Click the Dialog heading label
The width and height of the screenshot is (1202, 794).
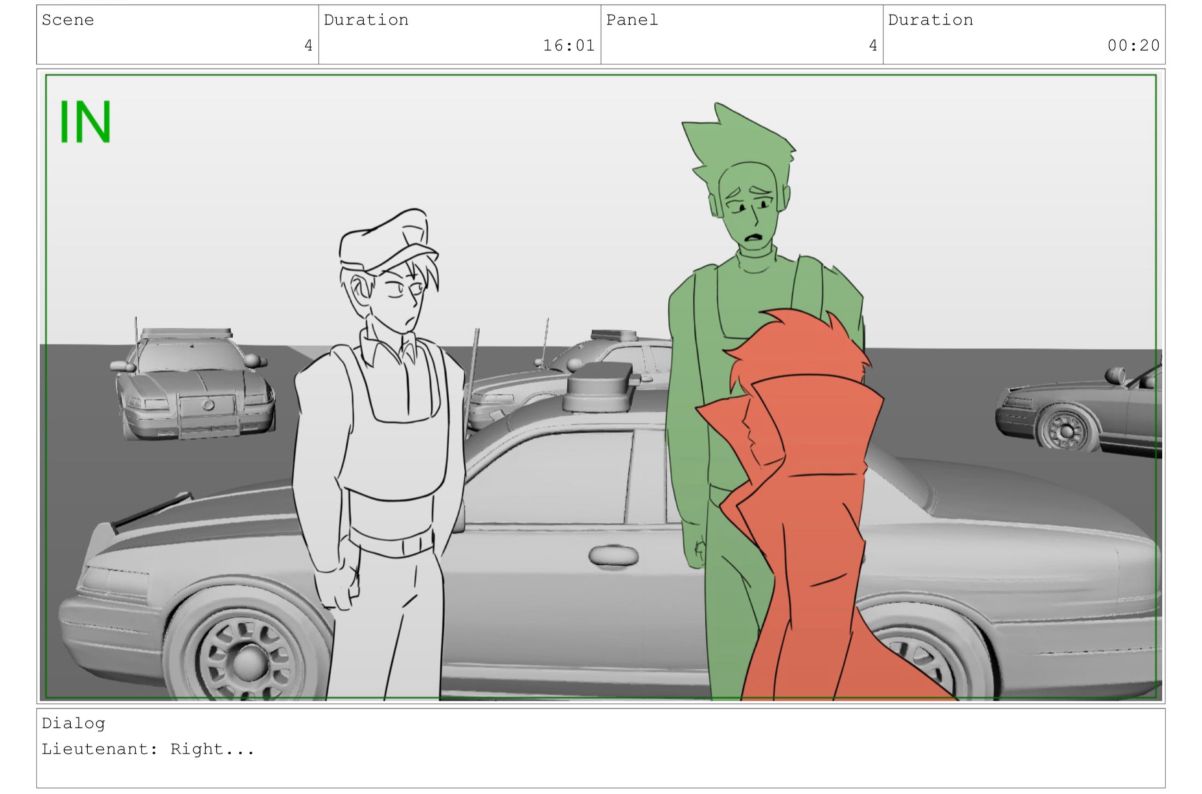point(73,723)
